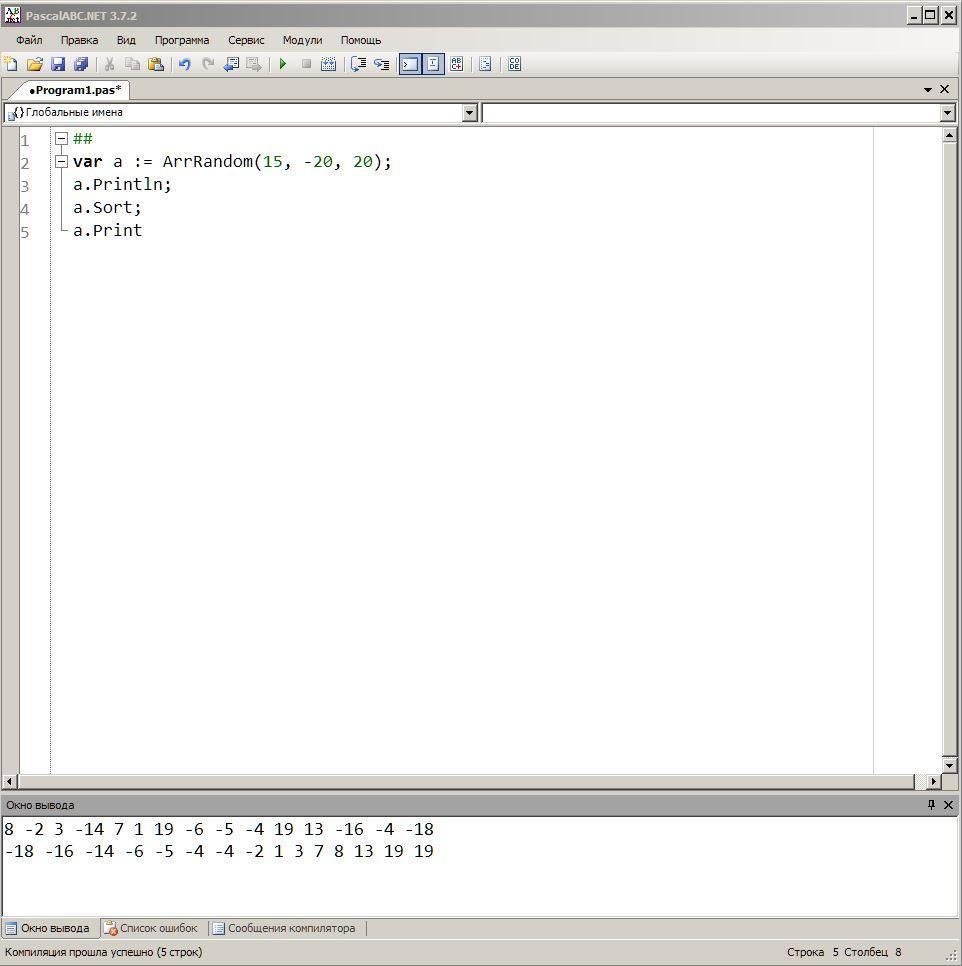Select the Program1.pas tab
Screen dimensions: 962x966
click(x=75, y=90)
